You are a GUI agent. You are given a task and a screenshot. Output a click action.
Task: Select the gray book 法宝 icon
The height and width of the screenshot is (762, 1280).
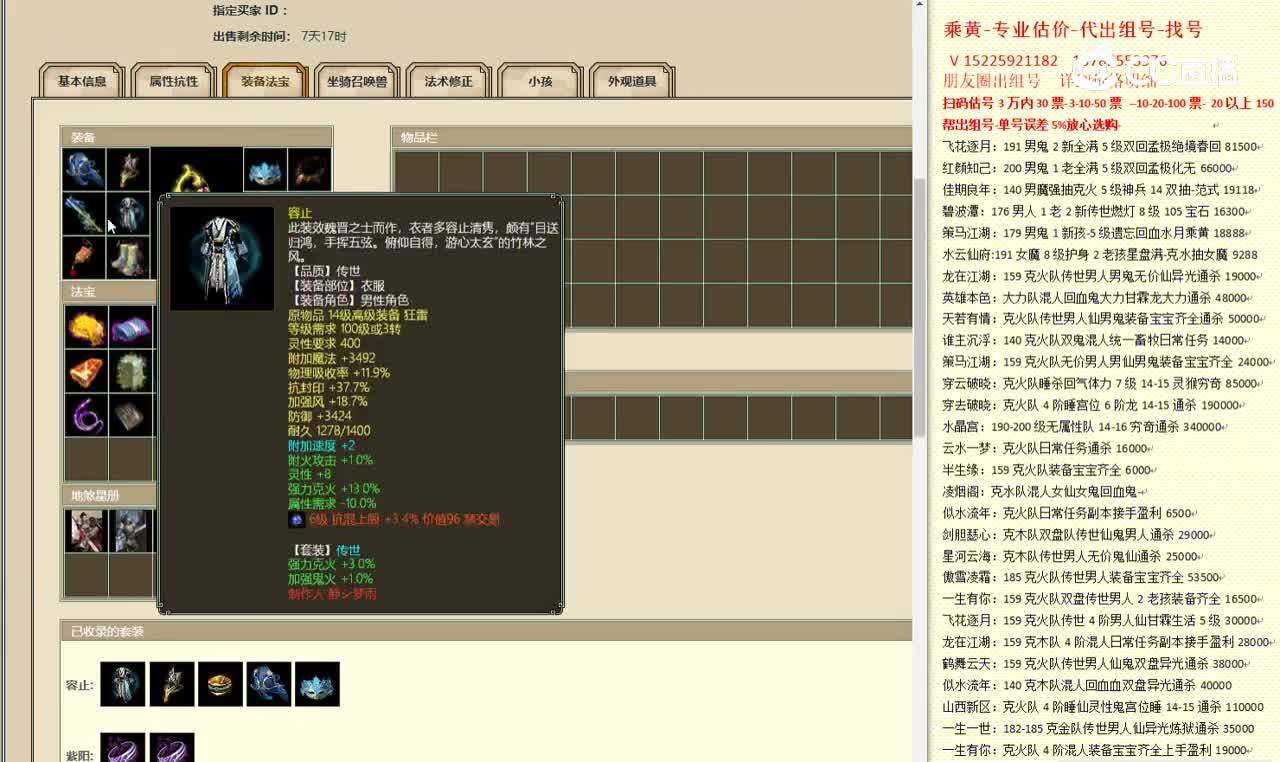131,415
